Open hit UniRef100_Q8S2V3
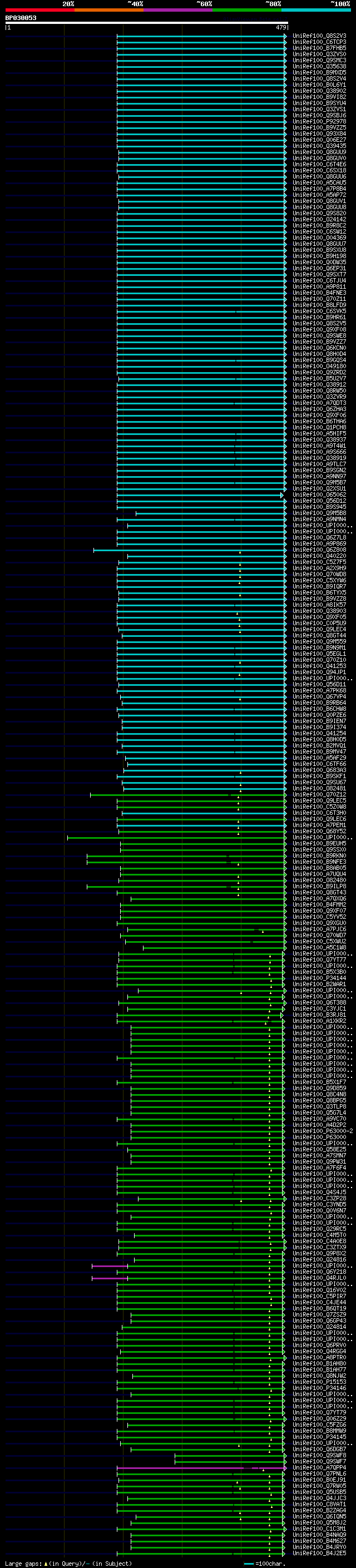 (x=319, y=36)
